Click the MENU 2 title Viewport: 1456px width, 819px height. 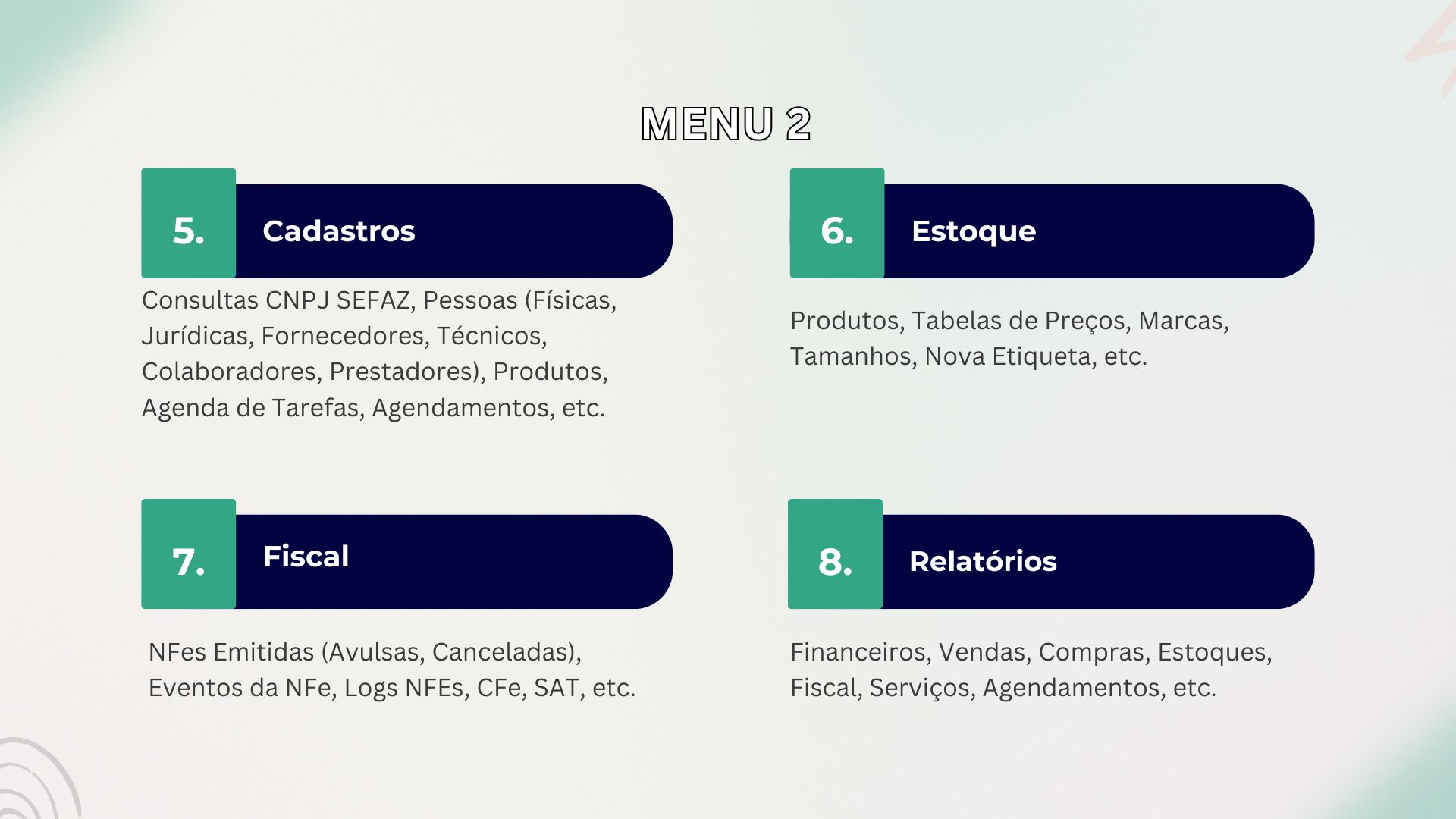point(726,124)
